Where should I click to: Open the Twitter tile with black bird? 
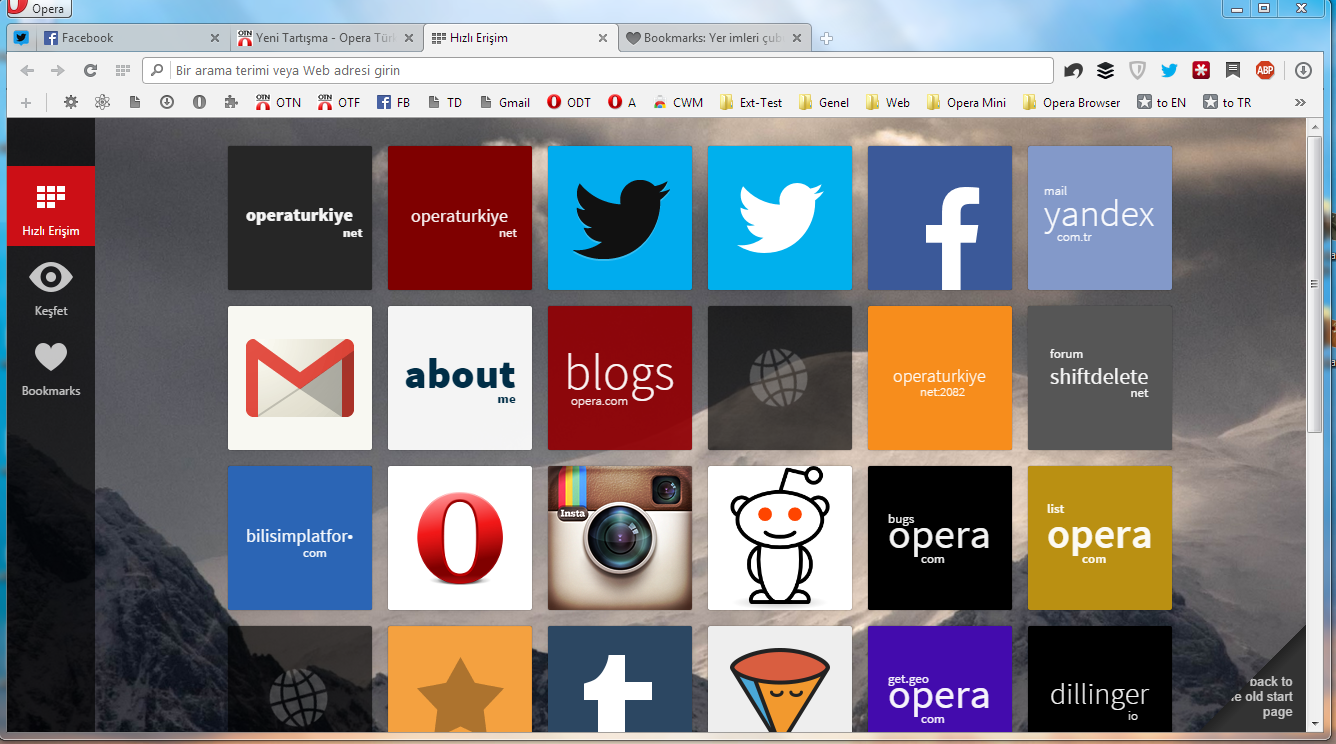[x=620, y=218]
